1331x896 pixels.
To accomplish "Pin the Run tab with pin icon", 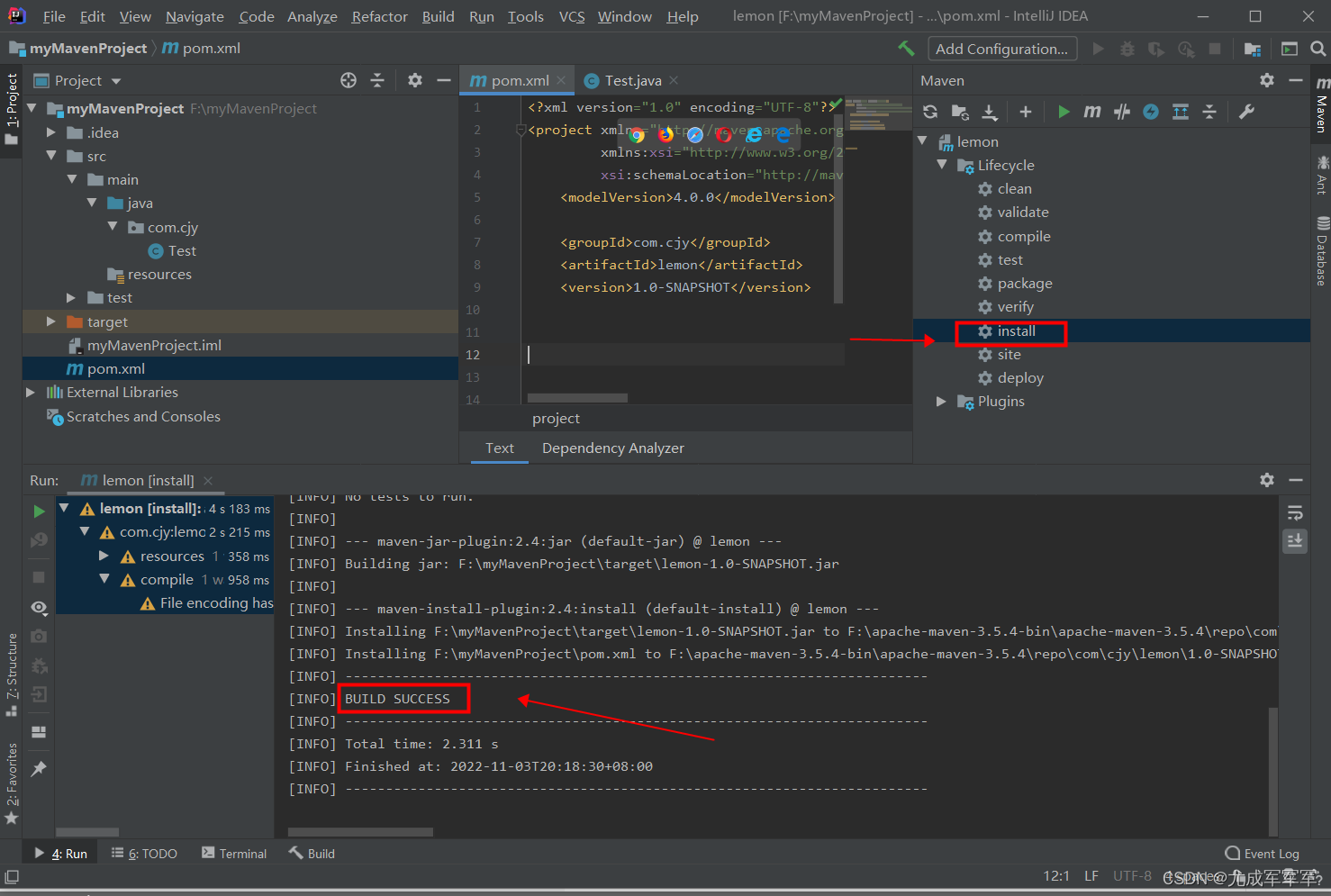I will point(39,769).
